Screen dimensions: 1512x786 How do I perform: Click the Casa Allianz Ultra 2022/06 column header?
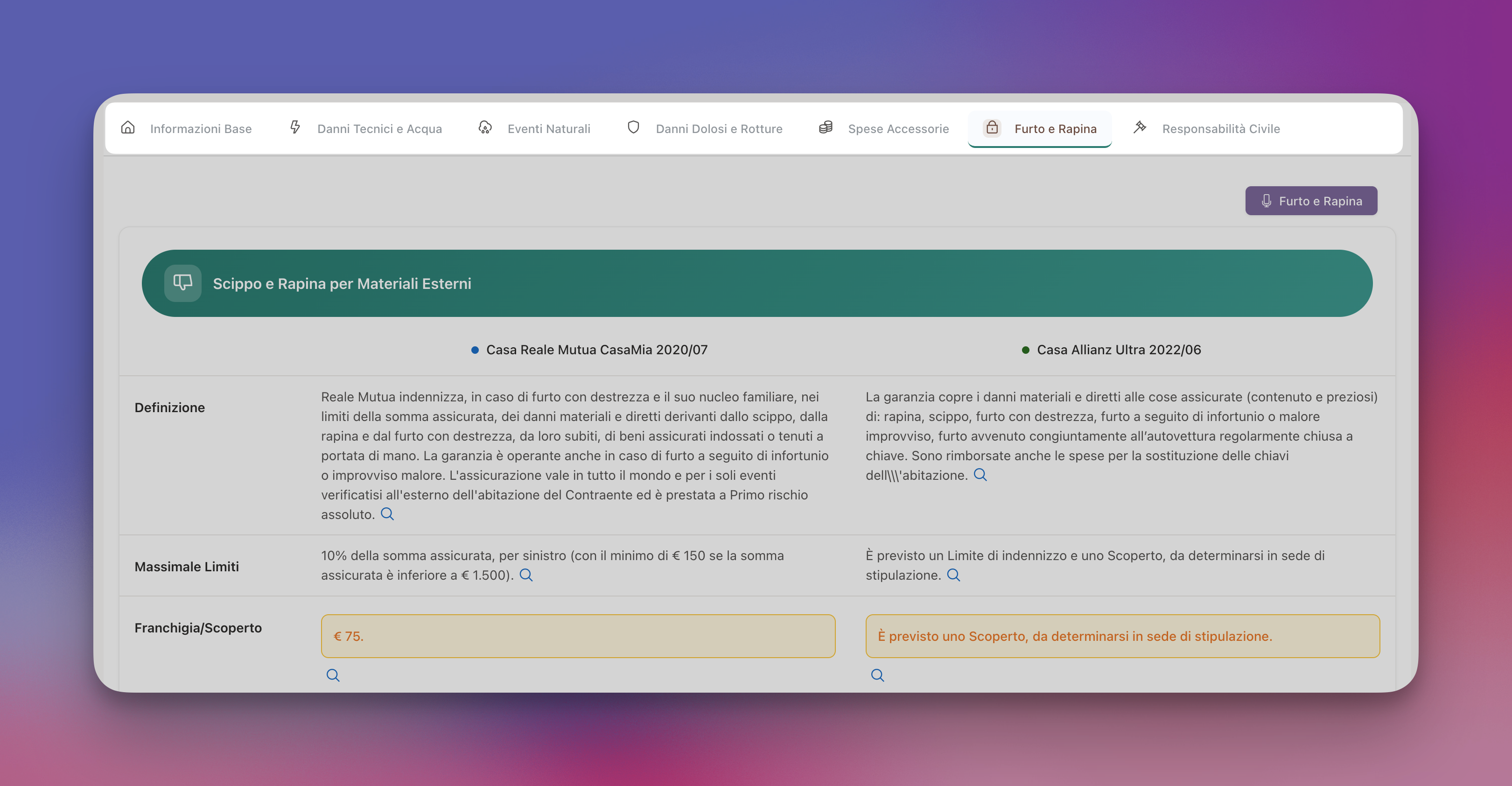(x=1118, y=350)
